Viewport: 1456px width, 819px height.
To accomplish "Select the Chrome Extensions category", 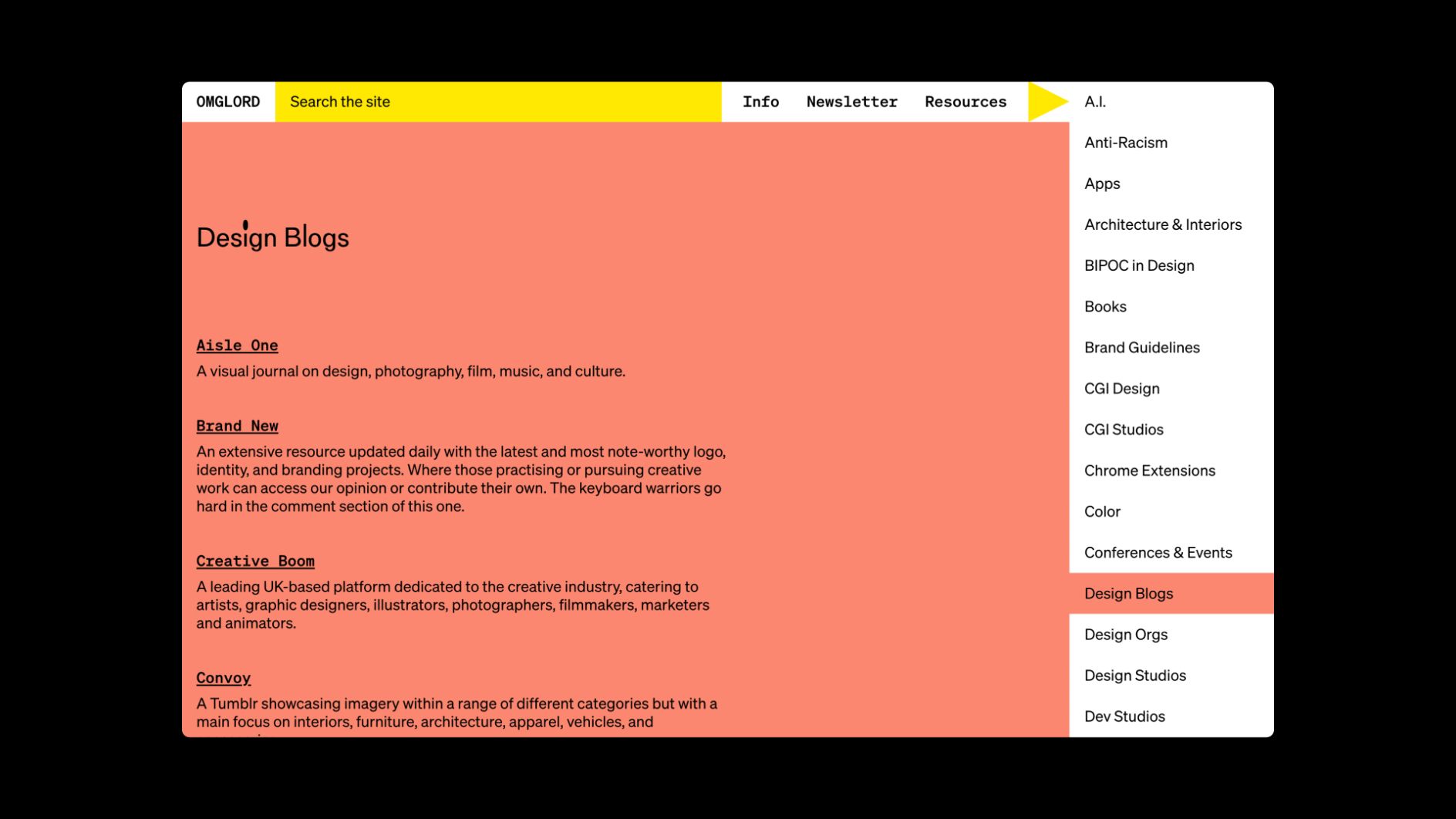I will click(1149, 470).
